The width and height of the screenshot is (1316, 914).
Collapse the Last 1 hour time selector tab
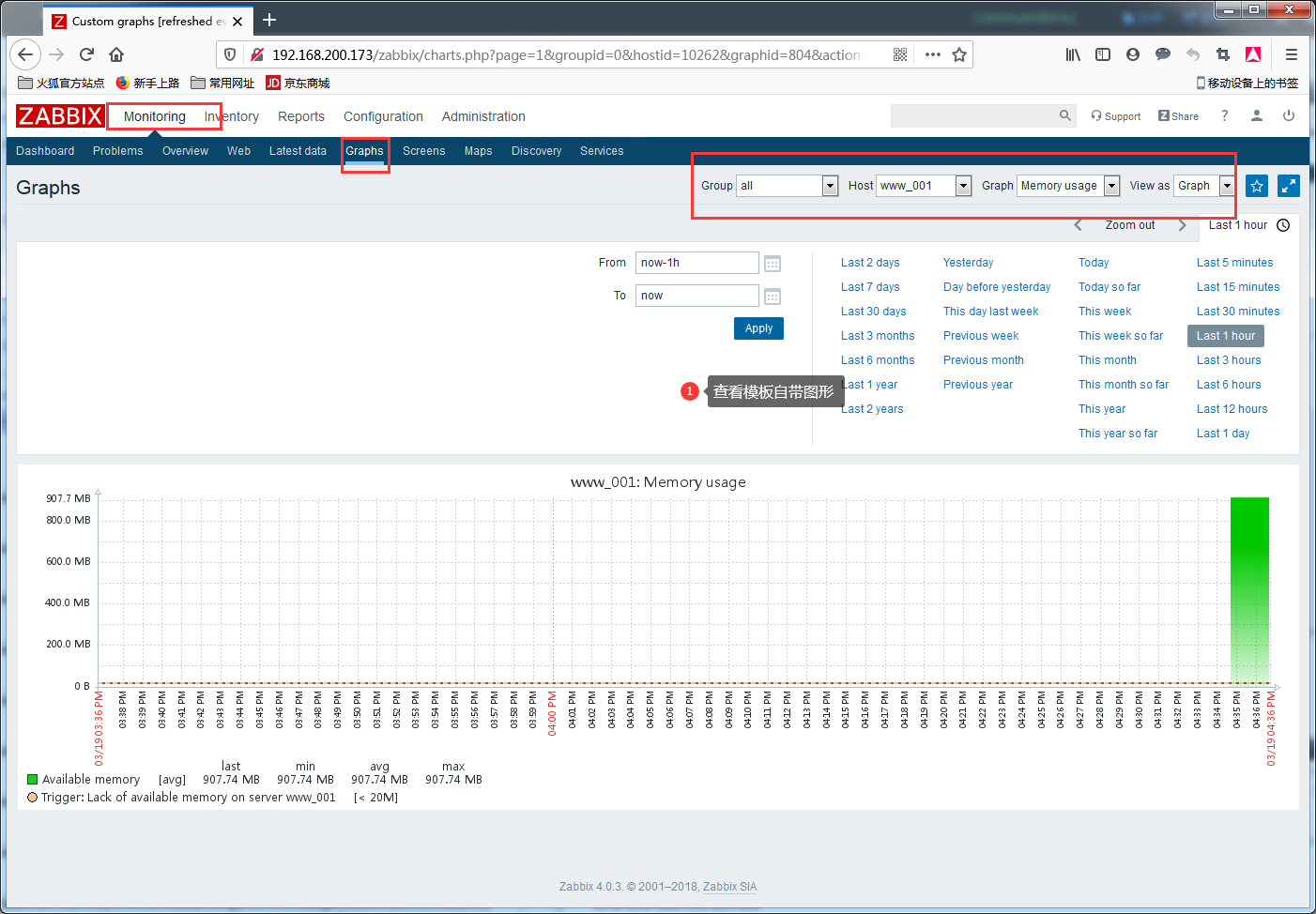(x=1248, y=225)
